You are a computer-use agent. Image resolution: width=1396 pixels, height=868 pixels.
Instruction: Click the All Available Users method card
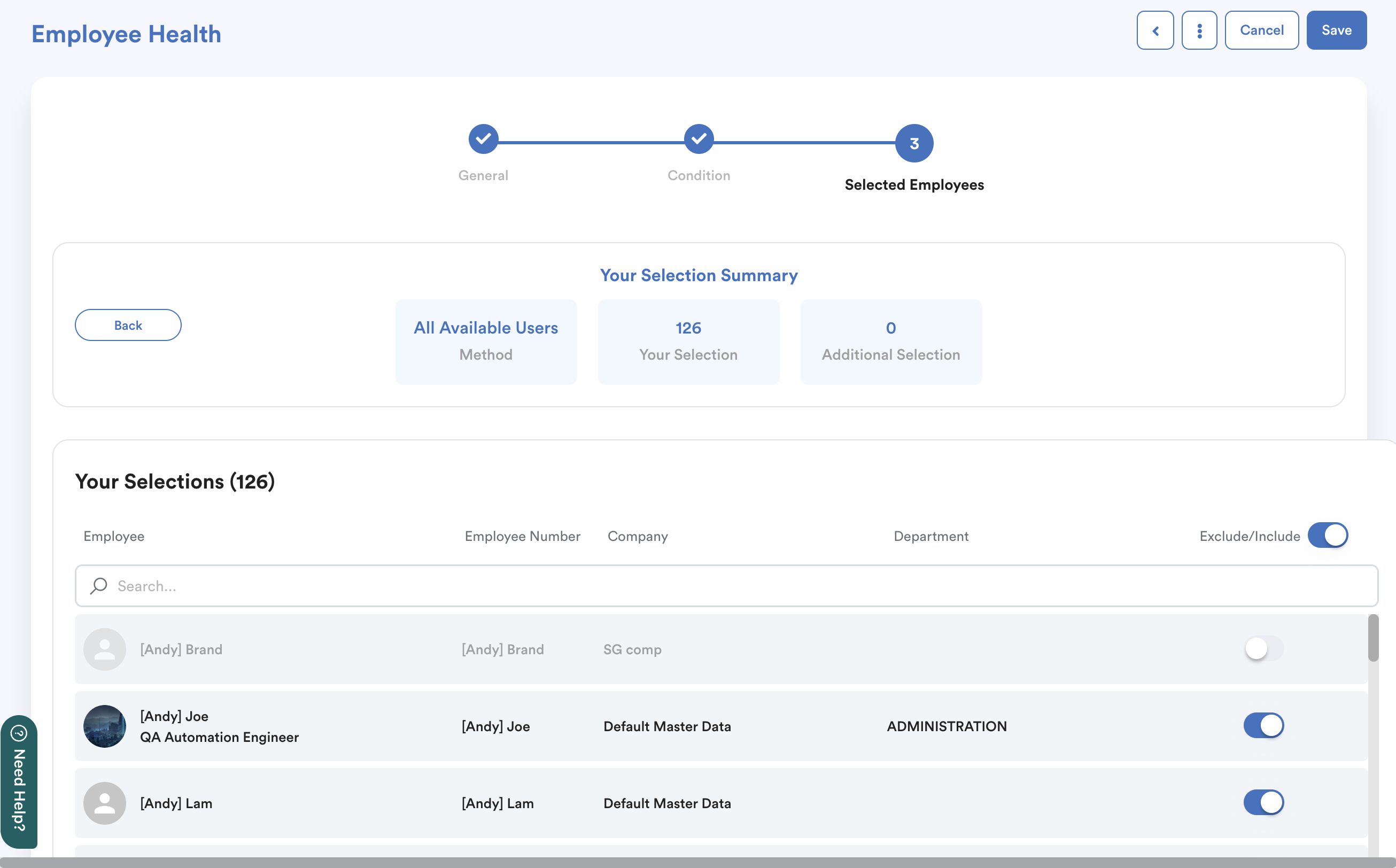click(x=486, y=342)
